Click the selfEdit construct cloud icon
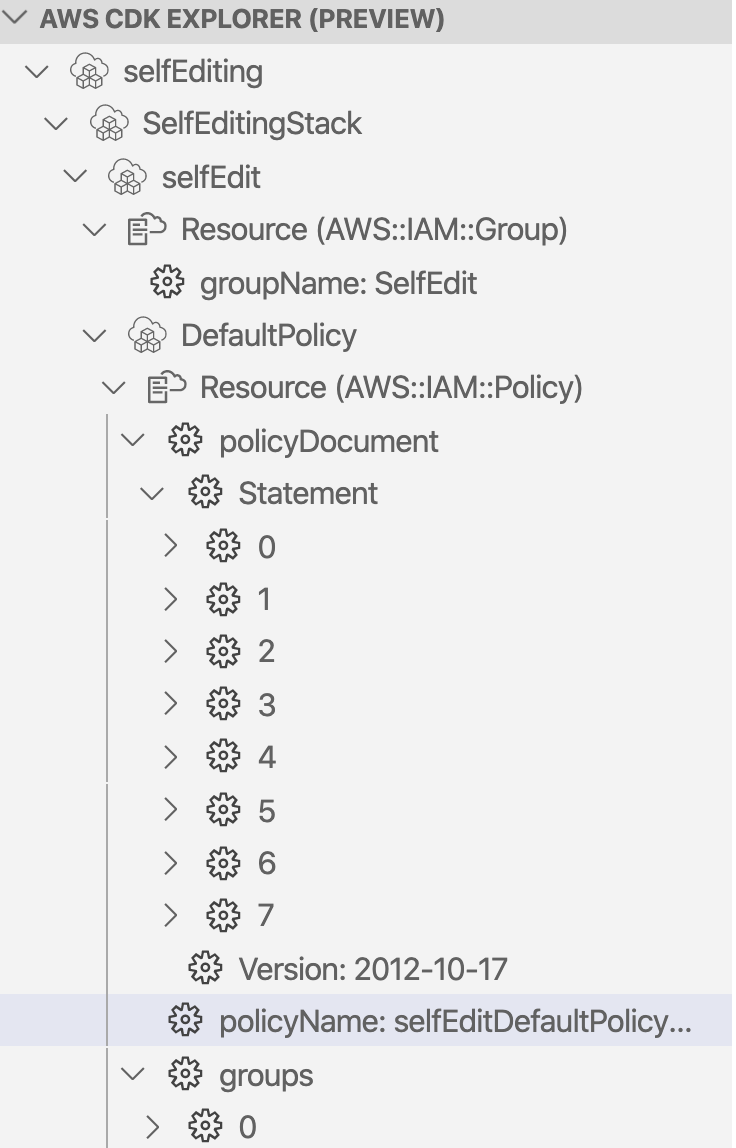Image resolution: width=736 pixels, height=1148 pixels. click(127, 176)
